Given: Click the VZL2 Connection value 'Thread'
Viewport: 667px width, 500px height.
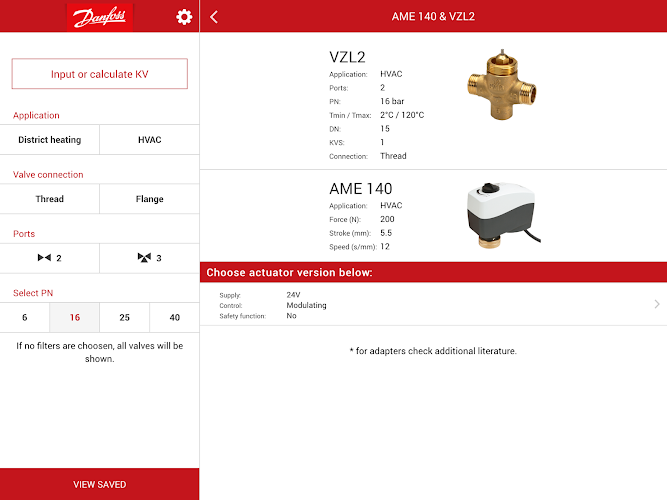Looking at the screenshot, I should click(x=393, y=156).
